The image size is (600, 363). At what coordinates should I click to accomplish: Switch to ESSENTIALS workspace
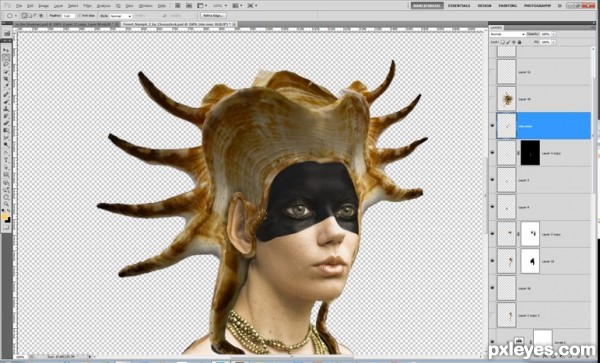pos(459,6)
